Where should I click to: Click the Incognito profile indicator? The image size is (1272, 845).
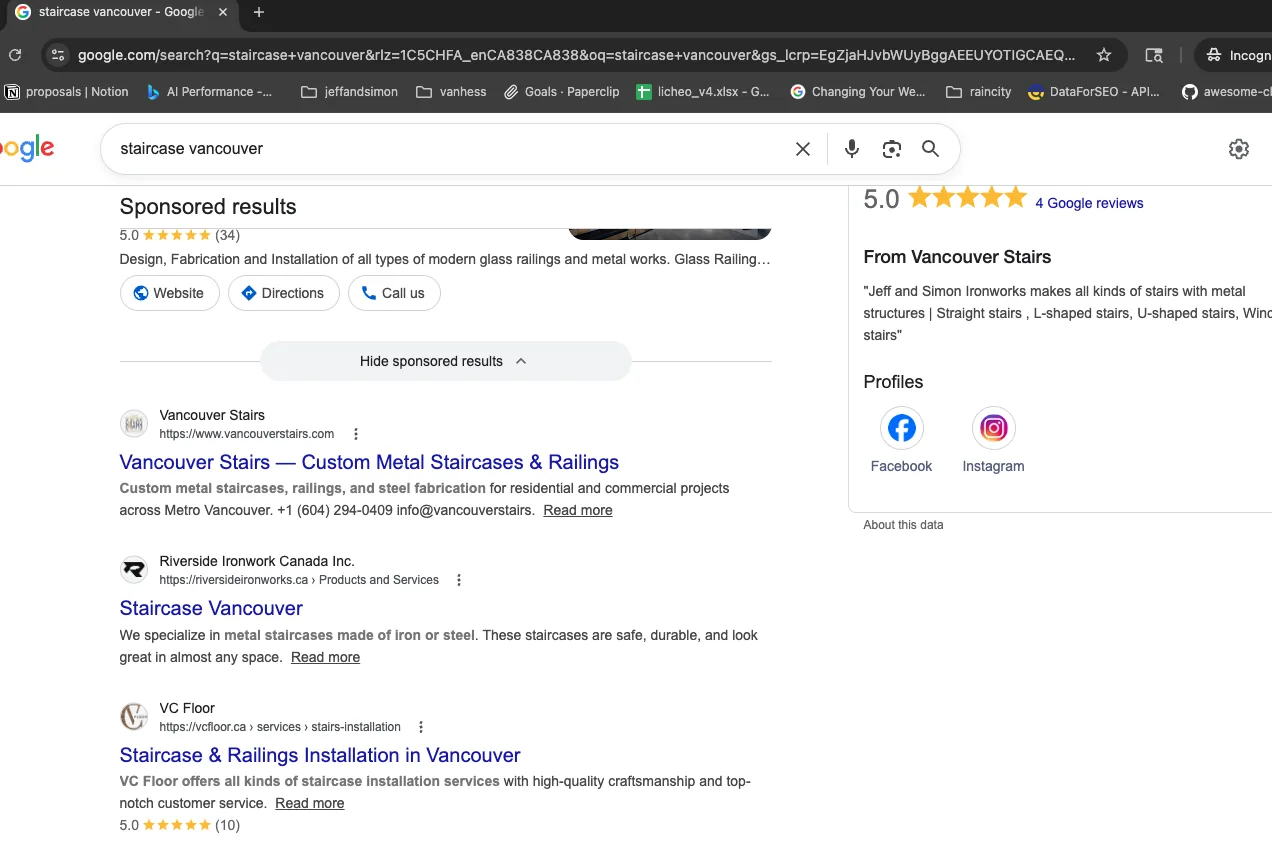click(1238, 55)
